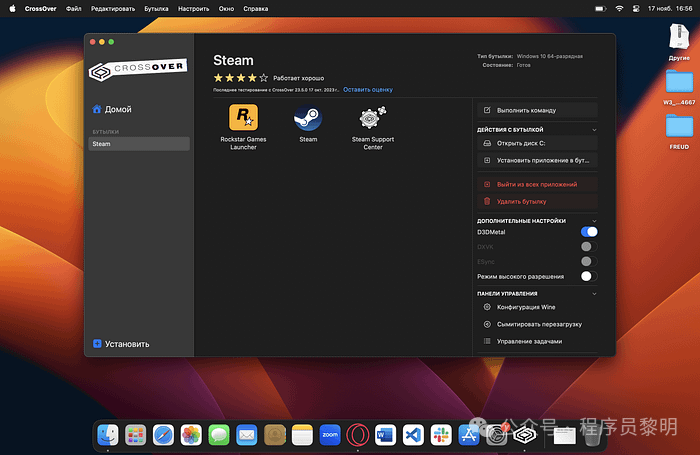Click Выйти из всех приложений
Image resolution: width=700 pixels, height=455 pixels.
(x=537, y=184)
